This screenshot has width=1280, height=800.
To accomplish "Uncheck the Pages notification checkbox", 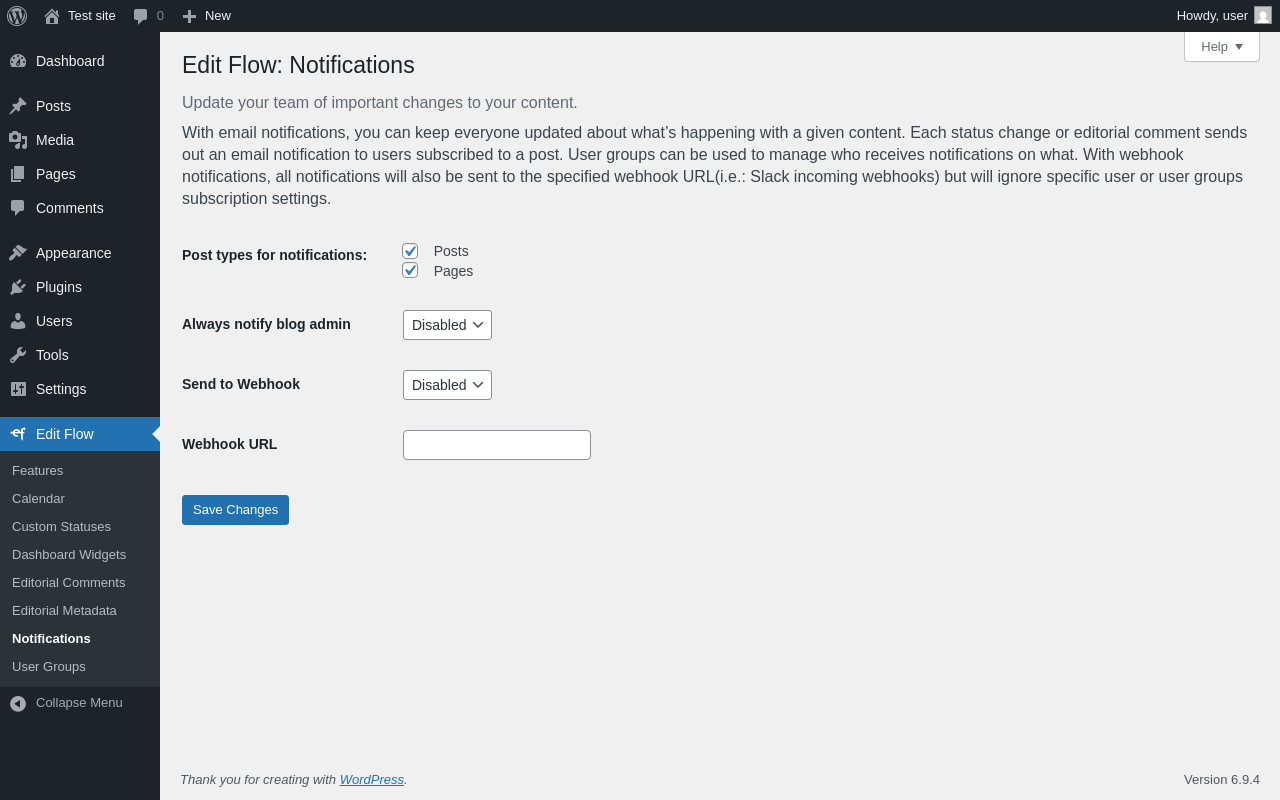I will click(410, 270).
